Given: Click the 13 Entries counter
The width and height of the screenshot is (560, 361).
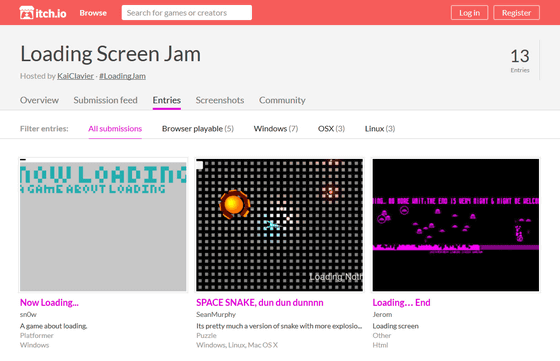Looking at the screenshot, I should [520, 60].
